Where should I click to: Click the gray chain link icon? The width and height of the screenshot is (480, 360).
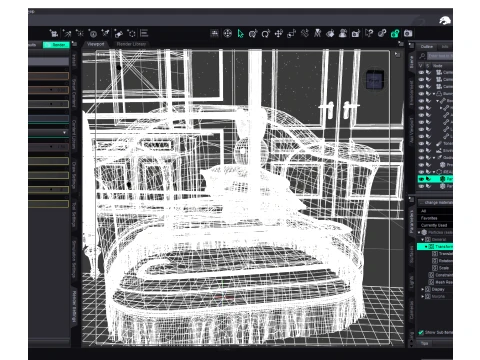point(382,34)
